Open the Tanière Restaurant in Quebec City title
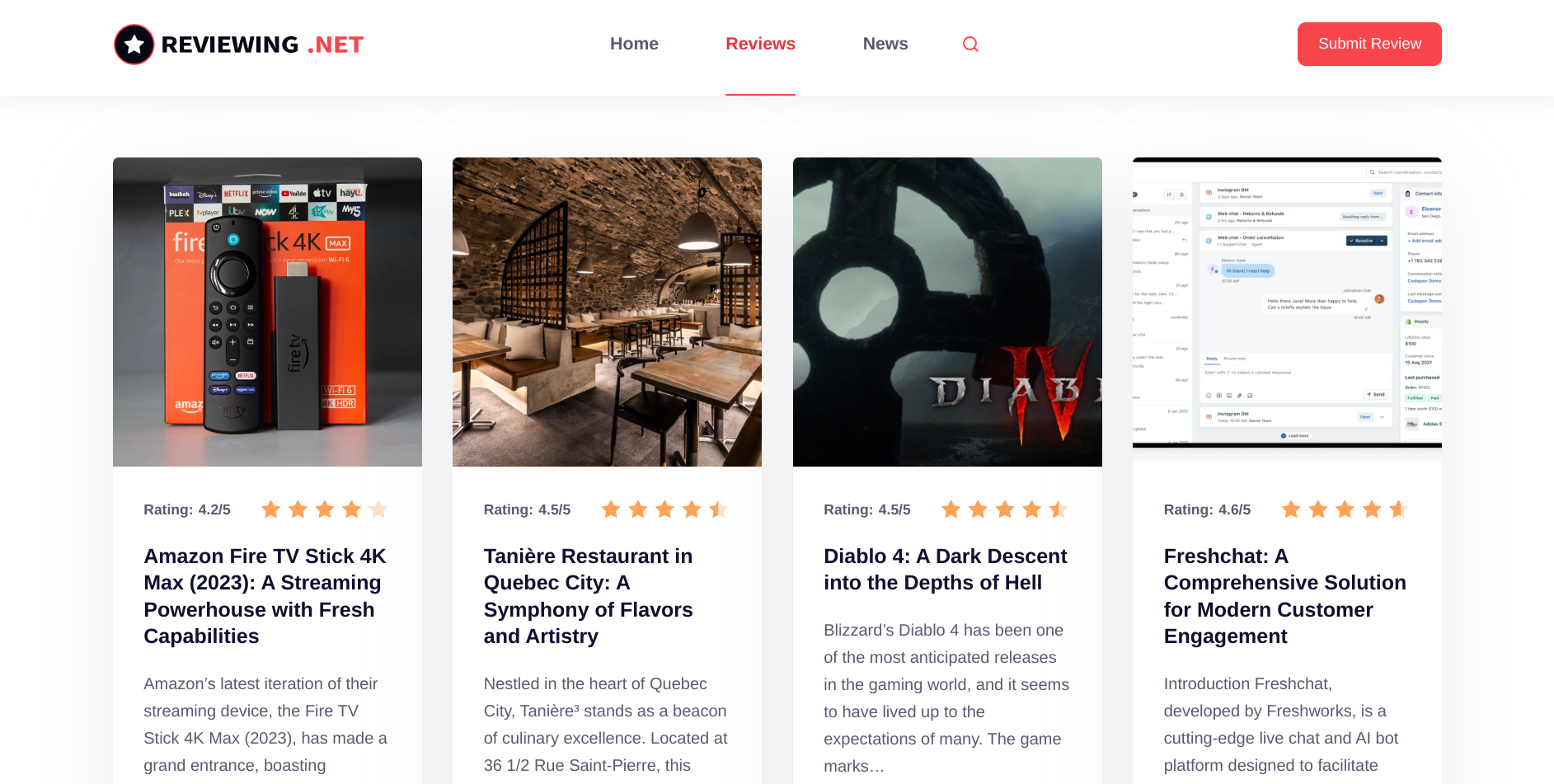 coord(589,596)
